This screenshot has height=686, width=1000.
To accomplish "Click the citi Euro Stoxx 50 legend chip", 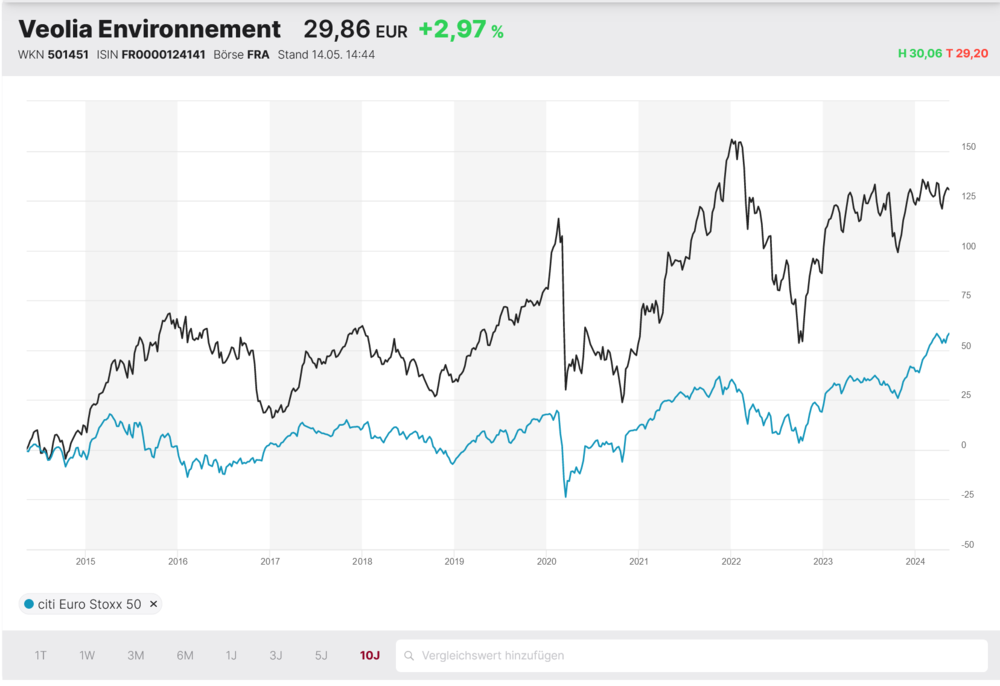I will click(90, 604).
